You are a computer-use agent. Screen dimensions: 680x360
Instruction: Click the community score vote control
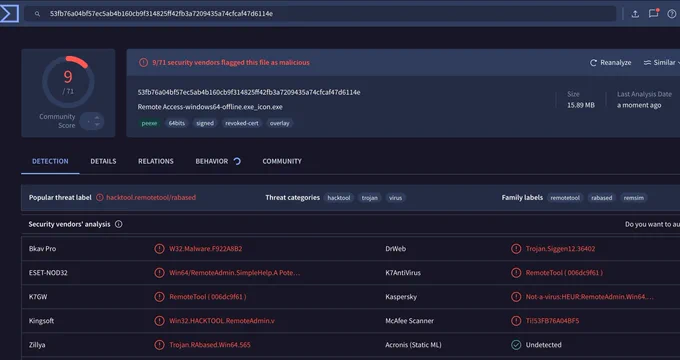pyautogui.click(x=92, y=121)
